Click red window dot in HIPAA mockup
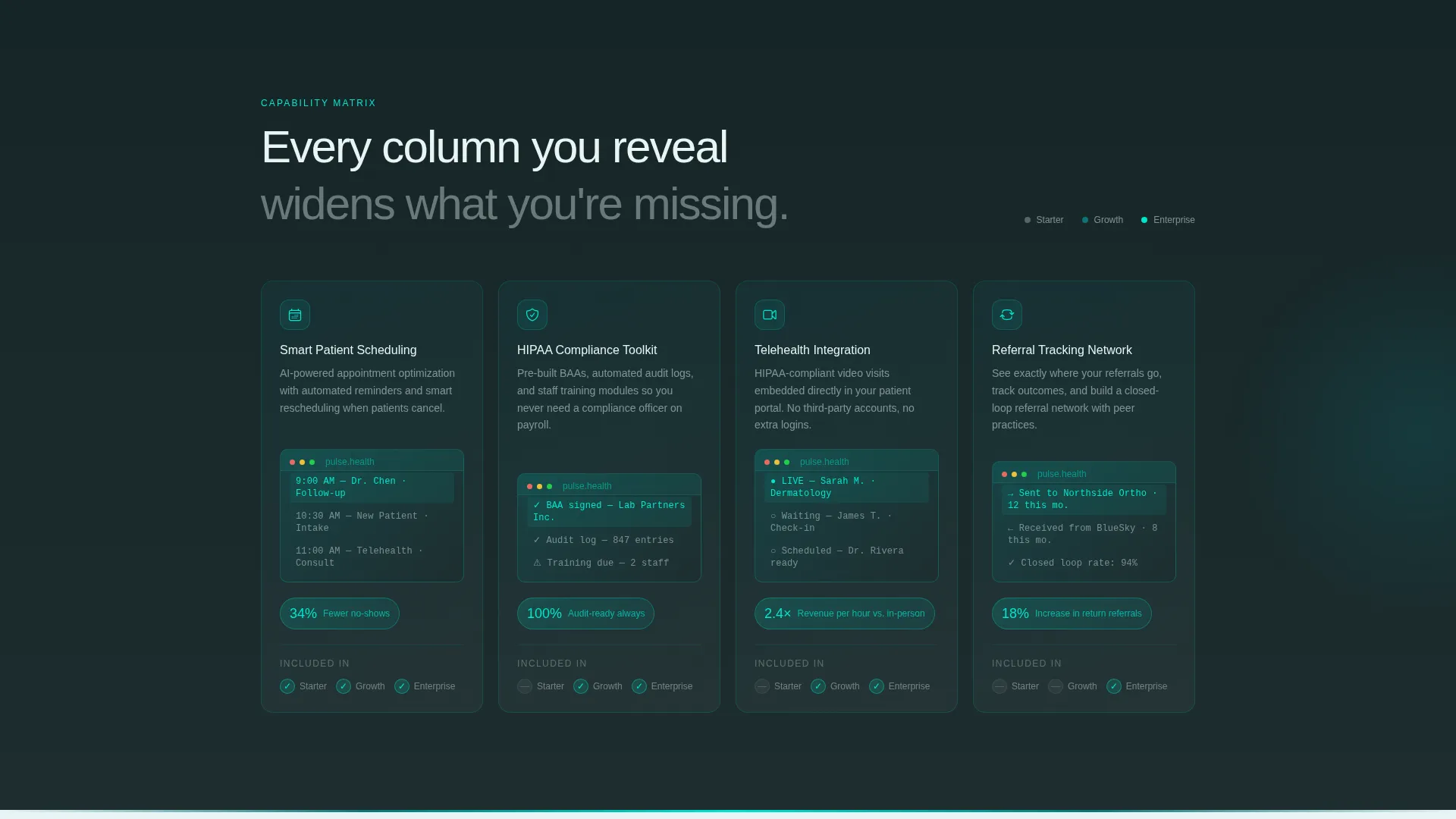1456x819 pixels. (530, 486)
